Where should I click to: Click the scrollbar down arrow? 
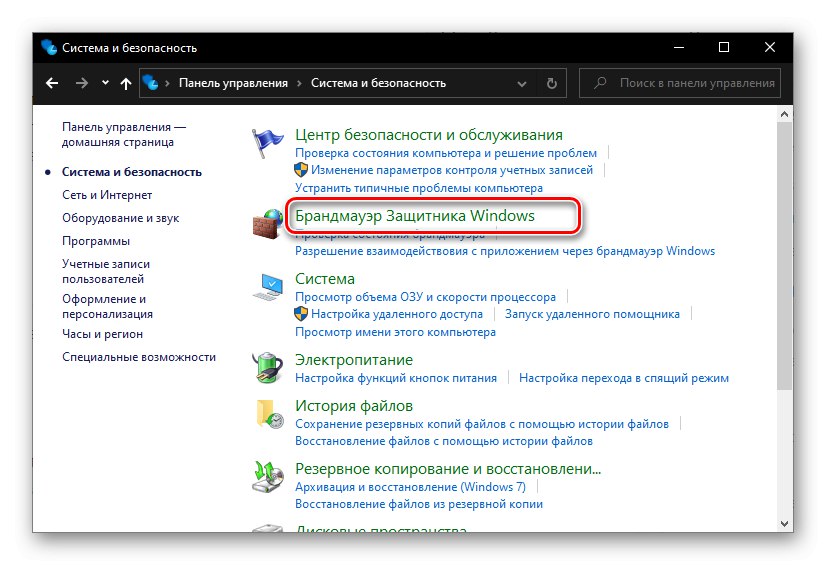[x=784, y=524]
